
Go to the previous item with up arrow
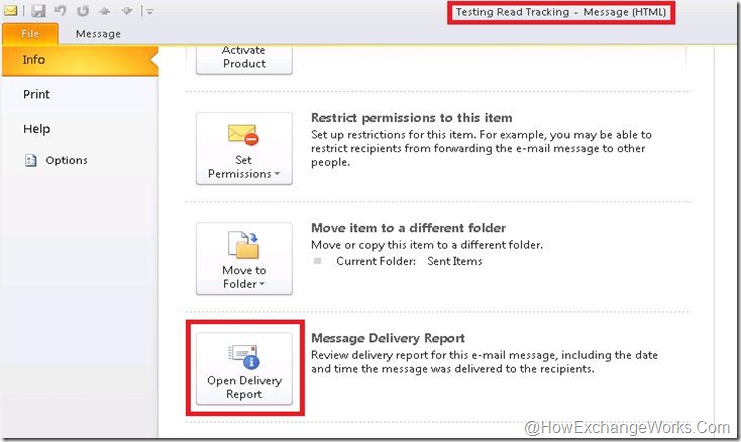coord(104,10)
